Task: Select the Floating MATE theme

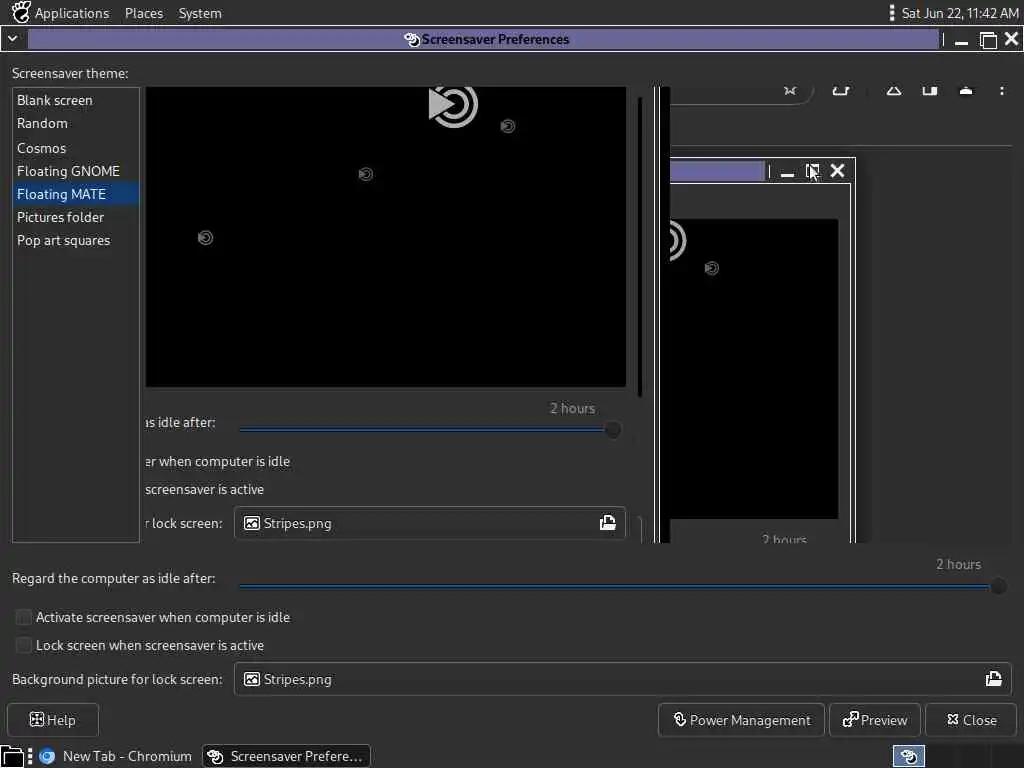Action: 76,194
